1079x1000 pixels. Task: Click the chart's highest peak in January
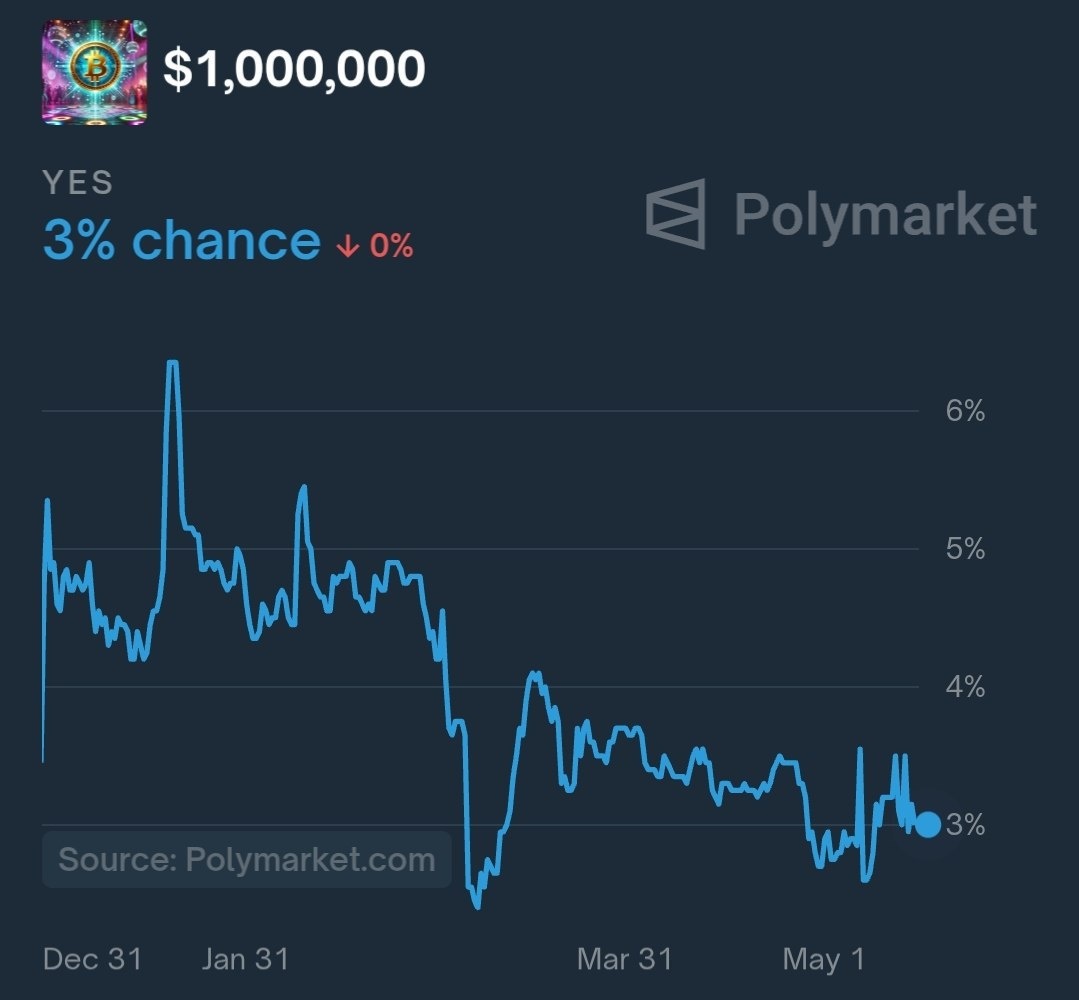click(x=173, y=363)
